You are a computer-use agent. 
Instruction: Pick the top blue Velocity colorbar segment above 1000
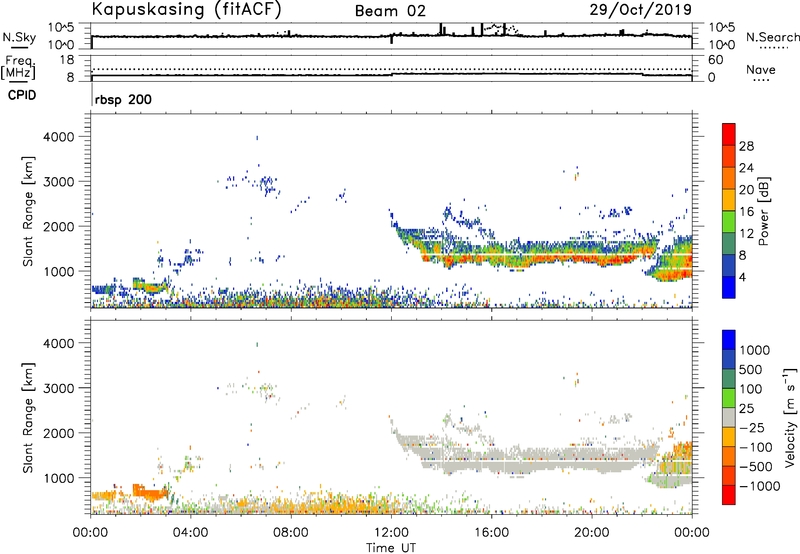coord(729,340)
